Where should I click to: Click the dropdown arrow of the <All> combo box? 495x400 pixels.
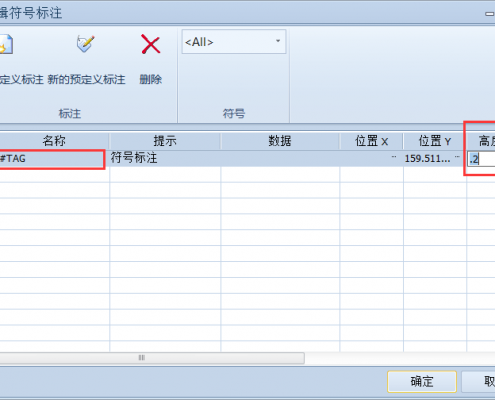(x=278, y=41)
